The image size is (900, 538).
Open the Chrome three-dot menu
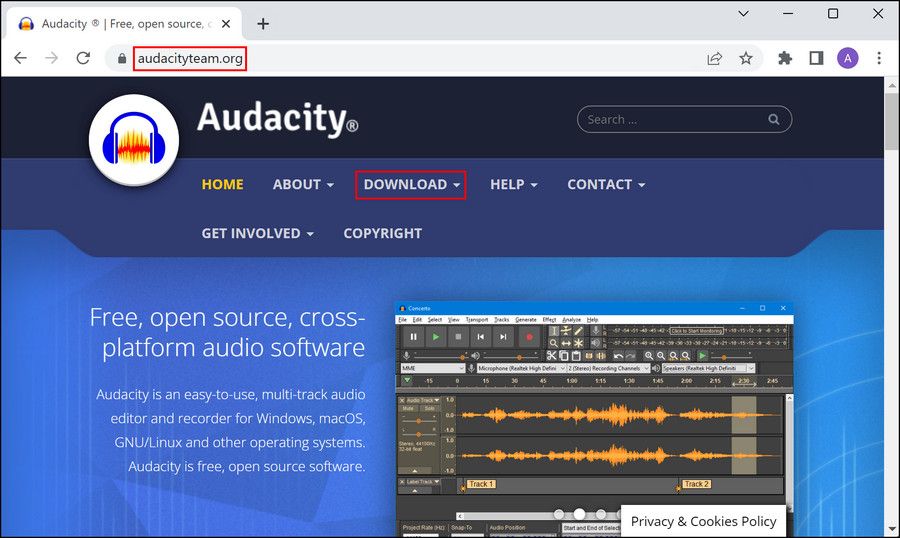coord(879,58)
